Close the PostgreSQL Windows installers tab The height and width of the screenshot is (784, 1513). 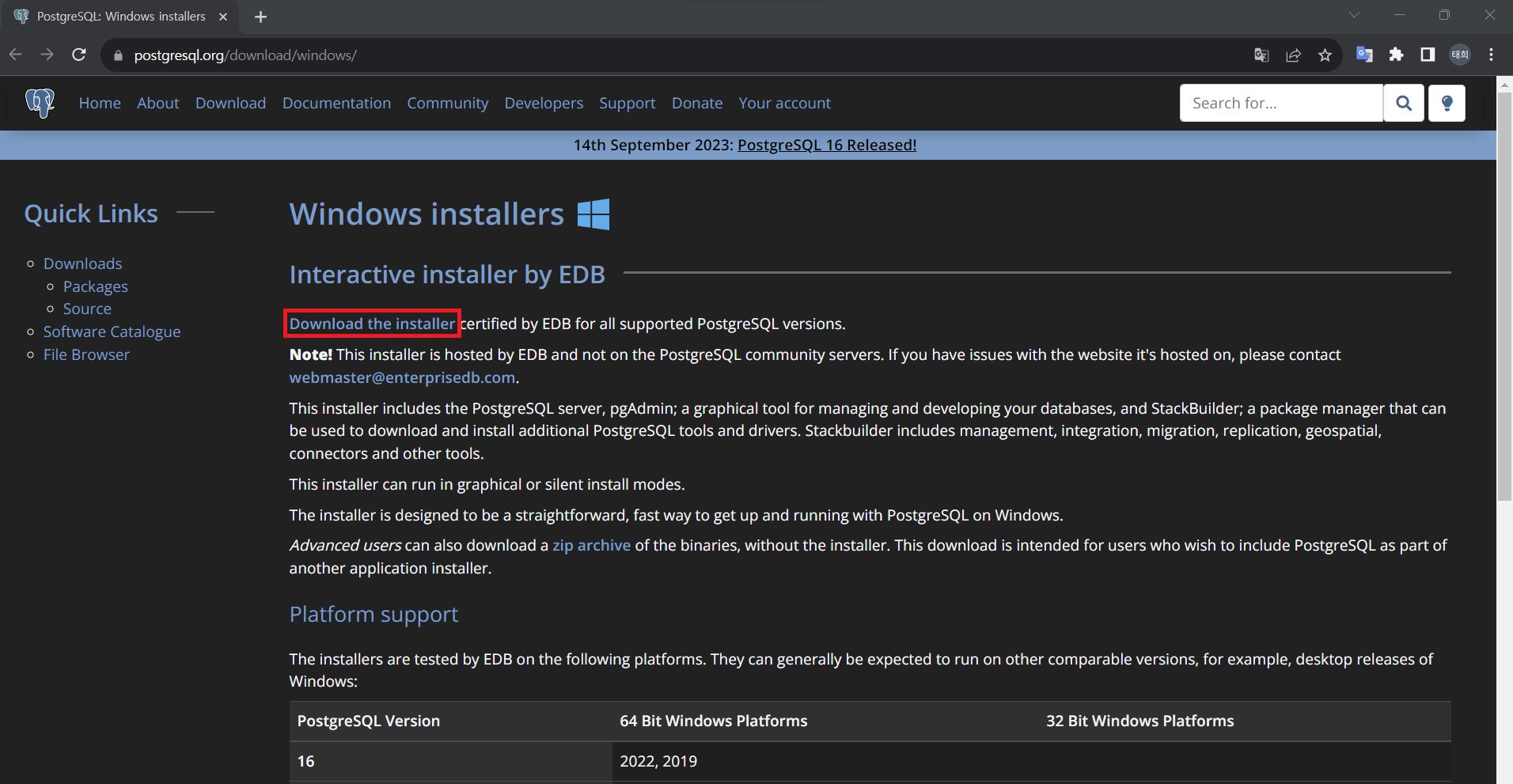coord(223,17)
